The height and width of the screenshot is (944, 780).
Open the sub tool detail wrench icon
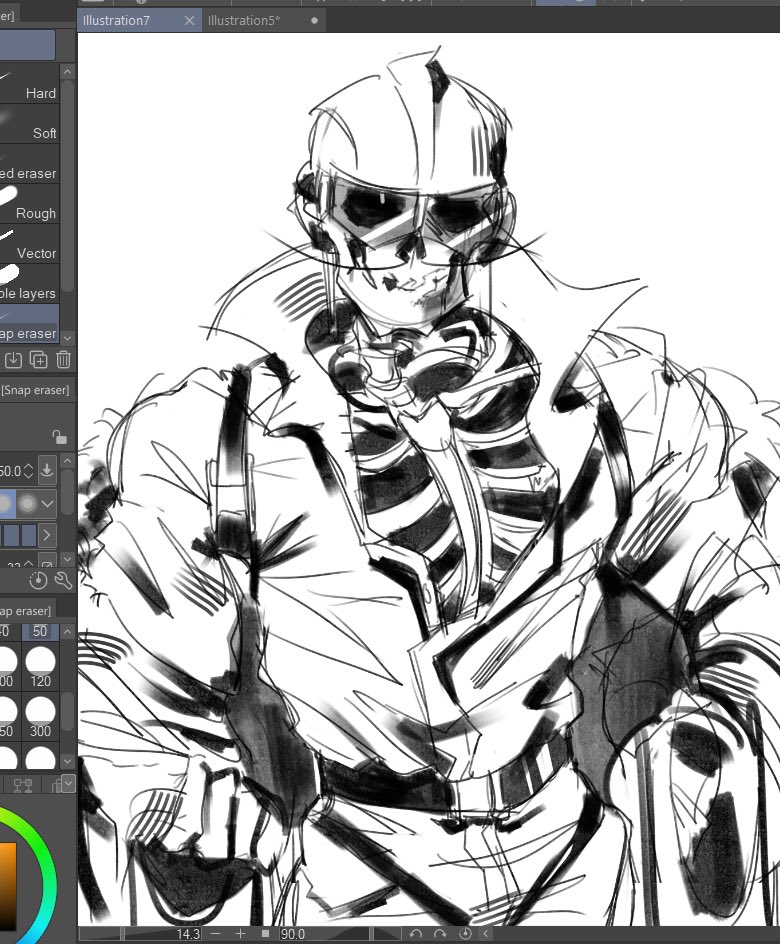pyautogui.click(x=63, y=580)
